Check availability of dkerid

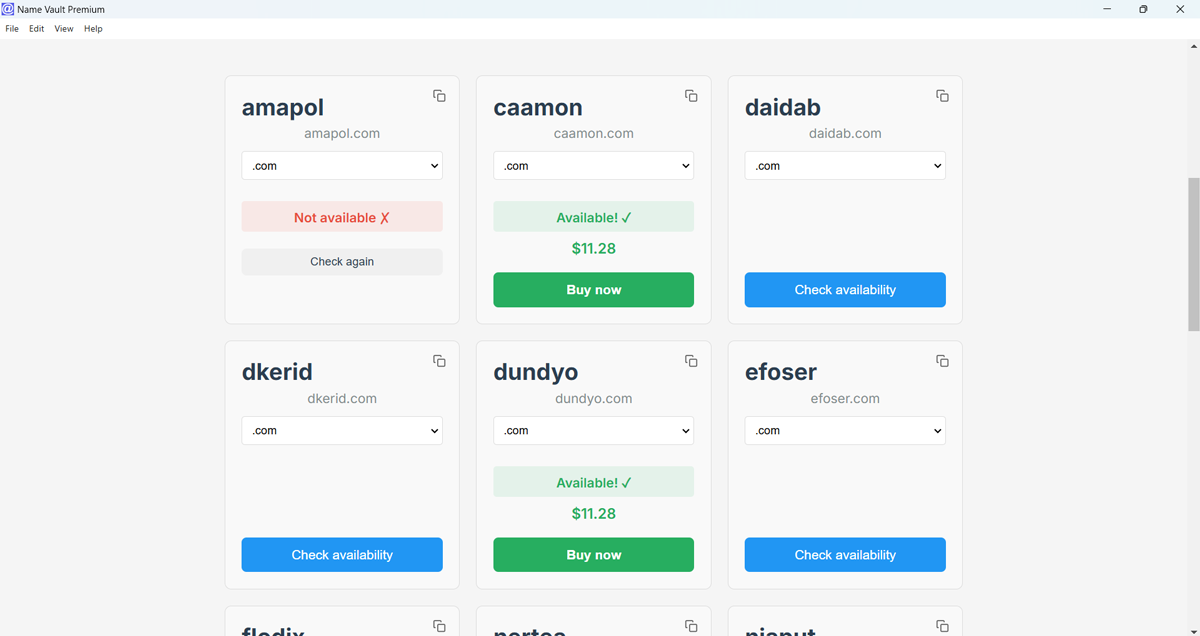click(x=342, y=555)
